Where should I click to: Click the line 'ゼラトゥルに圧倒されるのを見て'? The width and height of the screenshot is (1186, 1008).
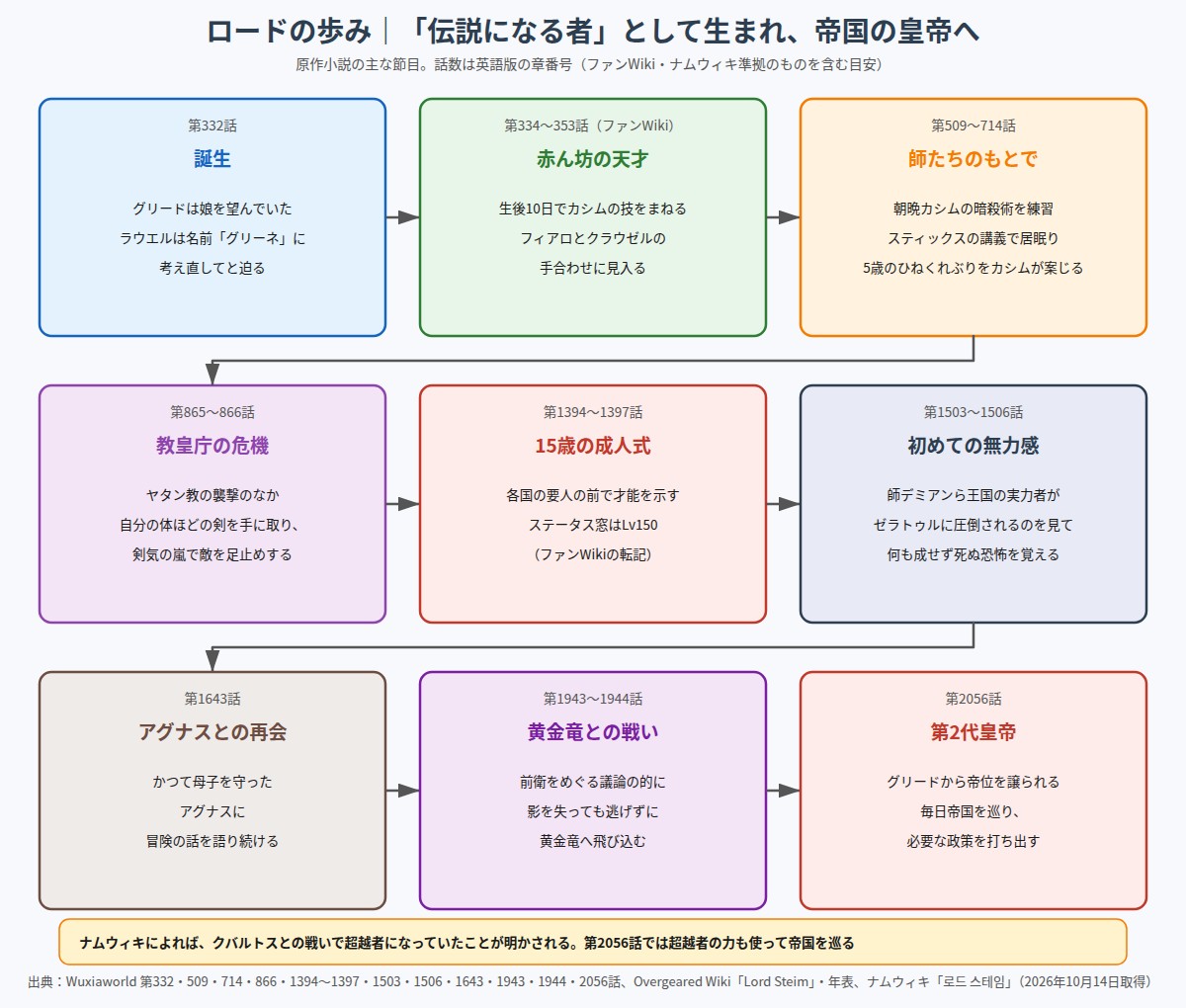[974, 525]
